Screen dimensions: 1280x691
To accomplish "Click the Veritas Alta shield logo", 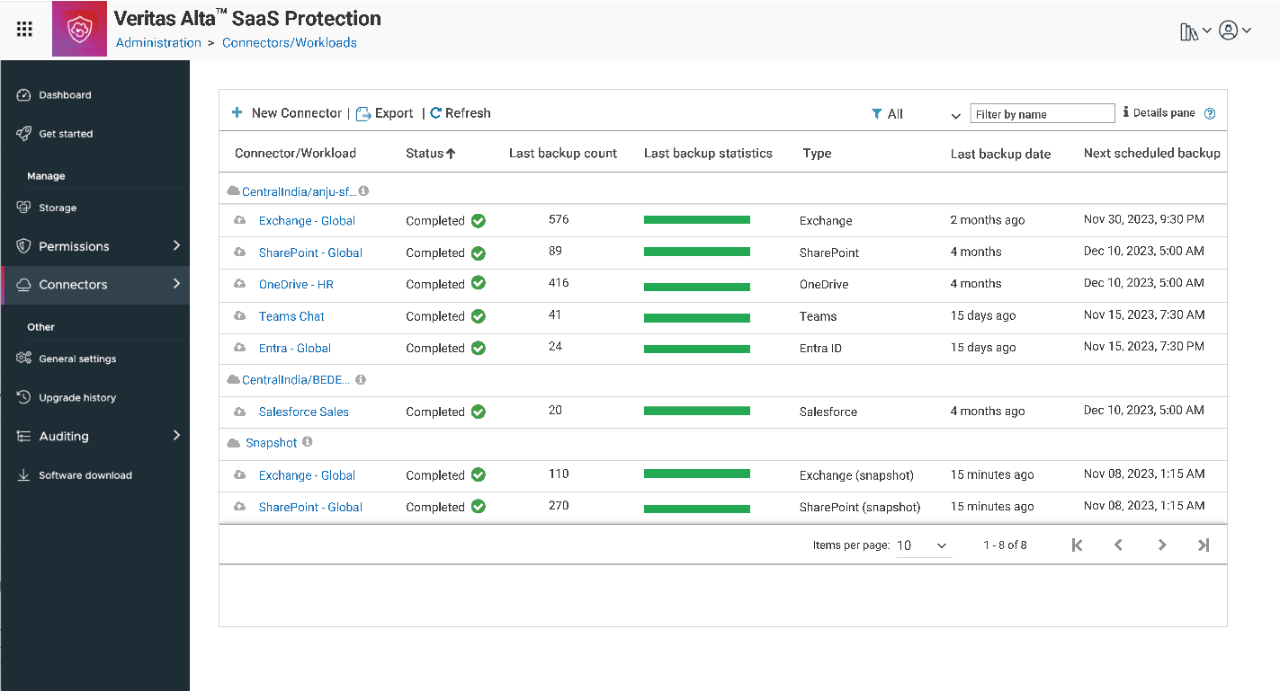I will pyautogui.click(x=79, y=30).
